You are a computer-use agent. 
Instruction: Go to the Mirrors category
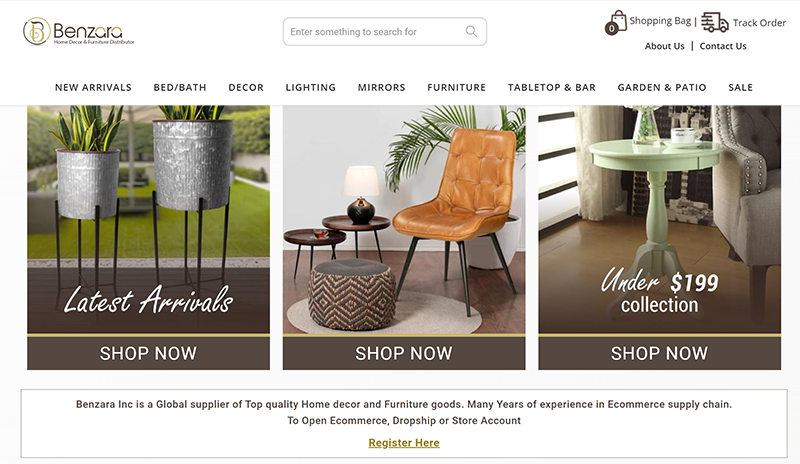point(382,87)
